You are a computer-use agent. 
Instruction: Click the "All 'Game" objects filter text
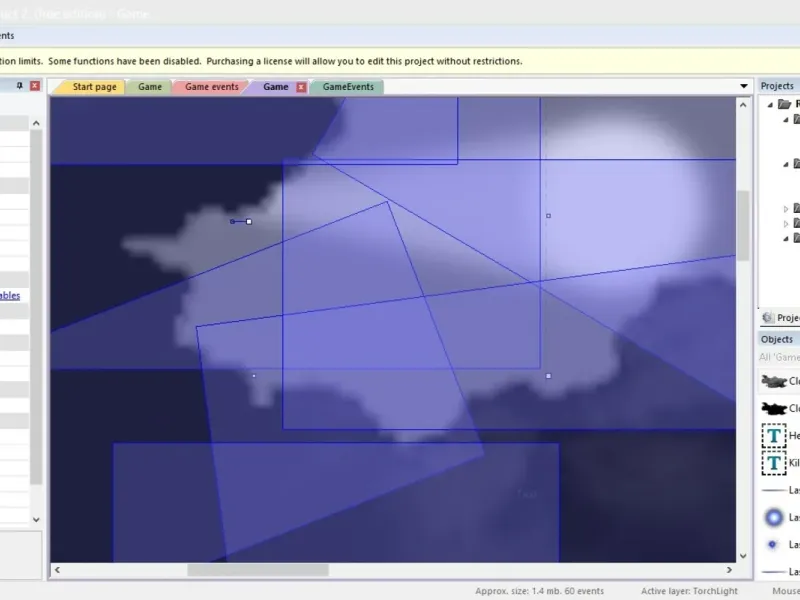coord(779,357)
